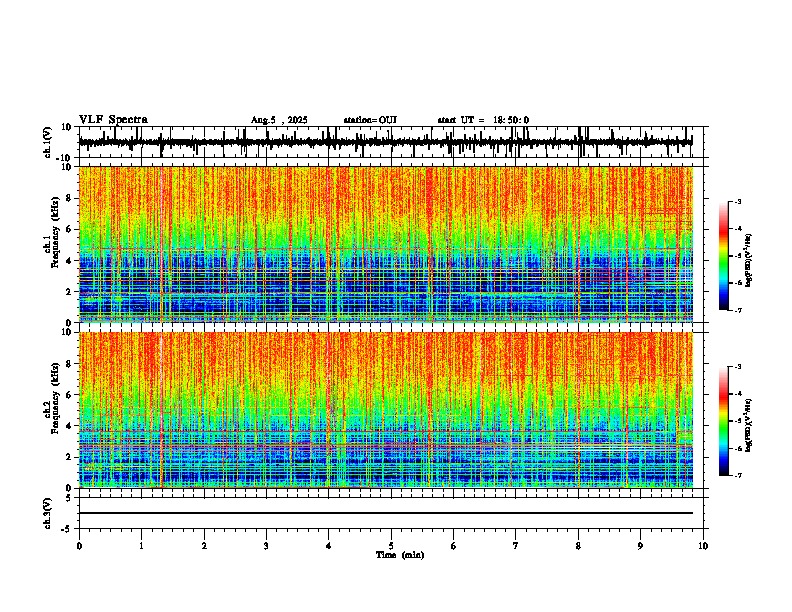This screenshot has height=612, width=792.
Task: Click the "4" tick on the time axis
Action: coord(329,546)
